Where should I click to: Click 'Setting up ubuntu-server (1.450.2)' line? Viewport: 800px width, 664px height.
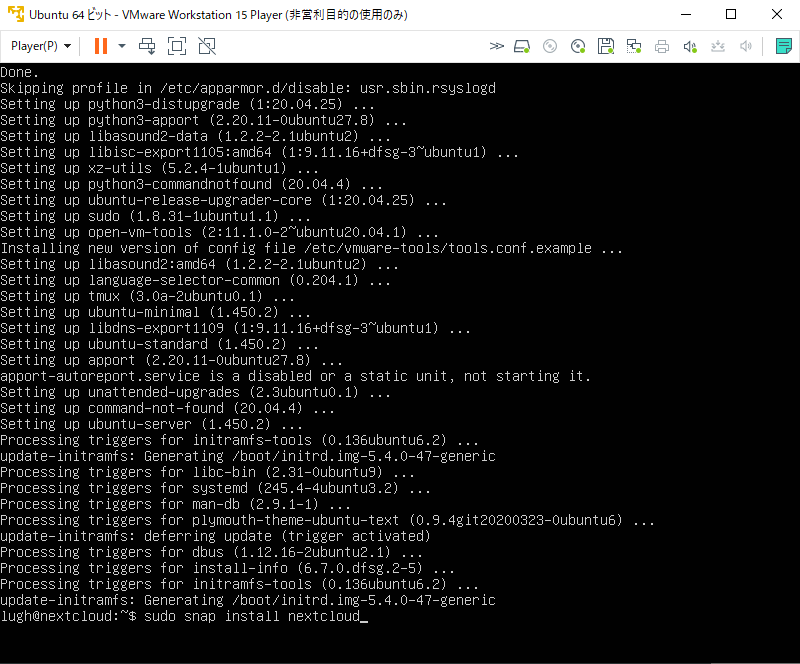pyautogui.click(x=152, y=424)
